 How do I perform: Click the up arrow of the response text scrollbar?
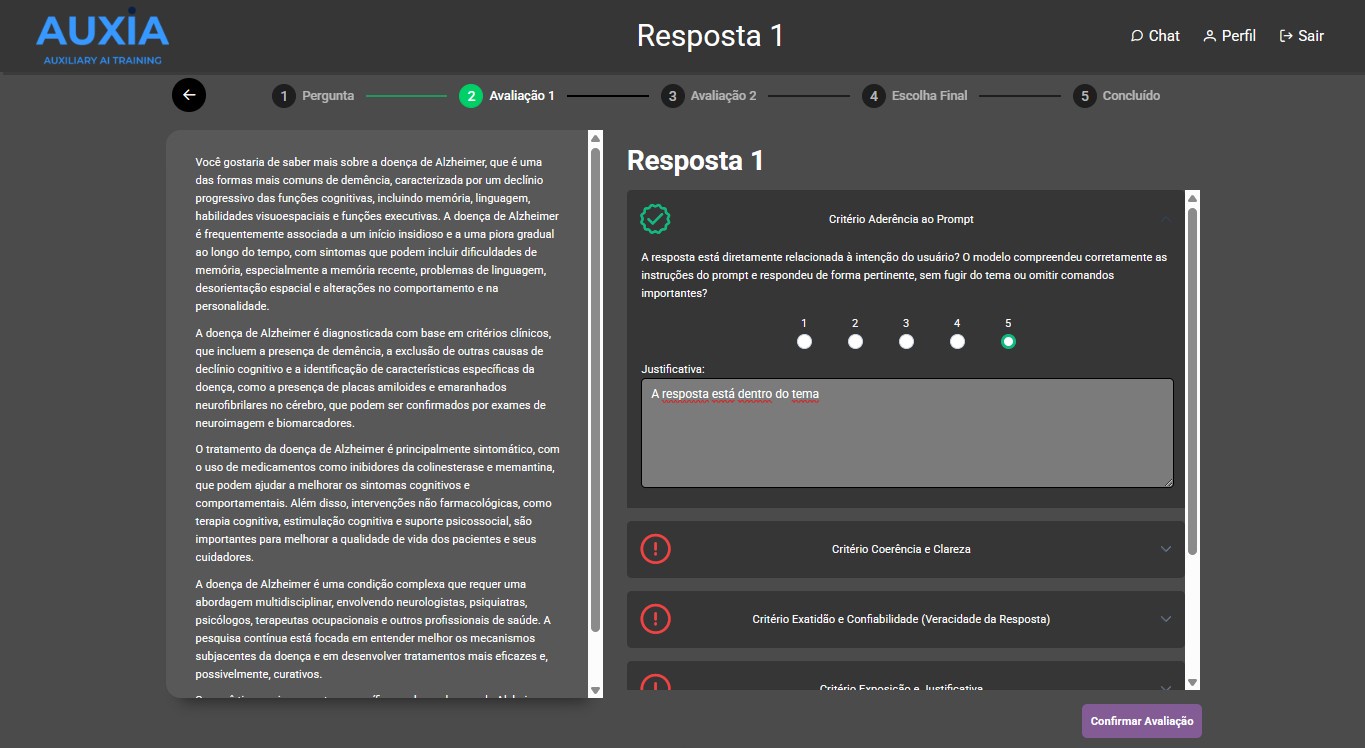click(595, 138)
